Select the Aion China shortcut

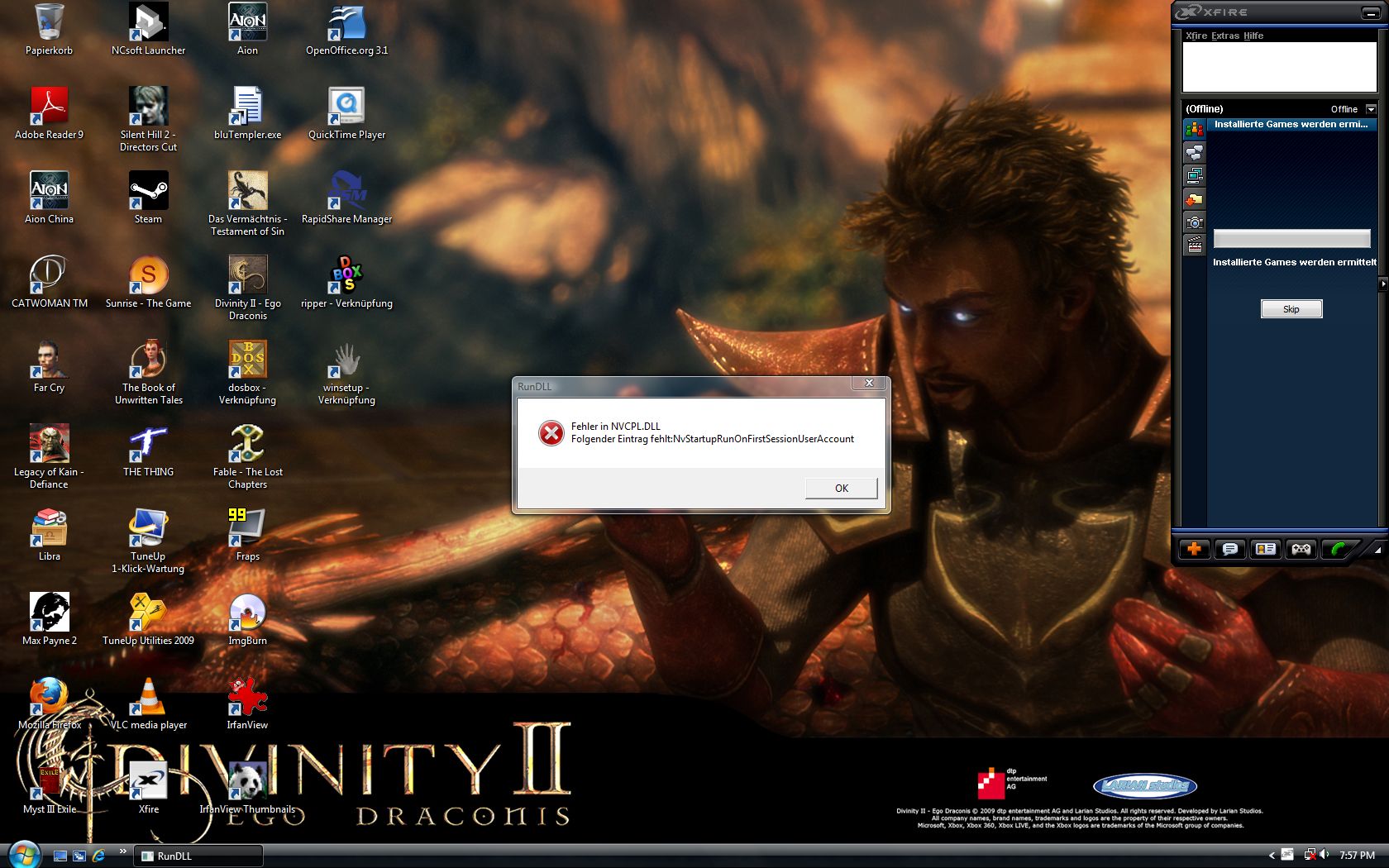49,198
